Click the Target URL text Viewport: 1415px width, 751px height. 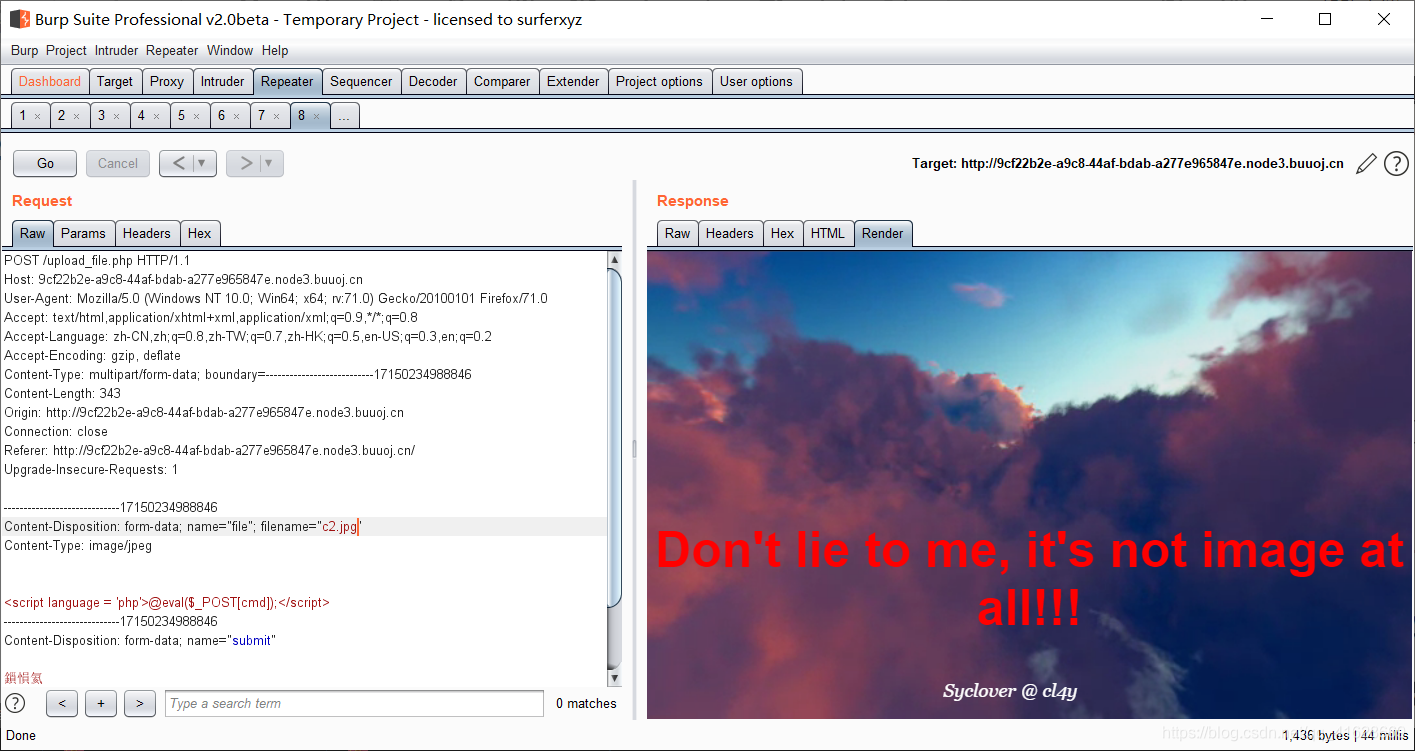coord(1128,163)
